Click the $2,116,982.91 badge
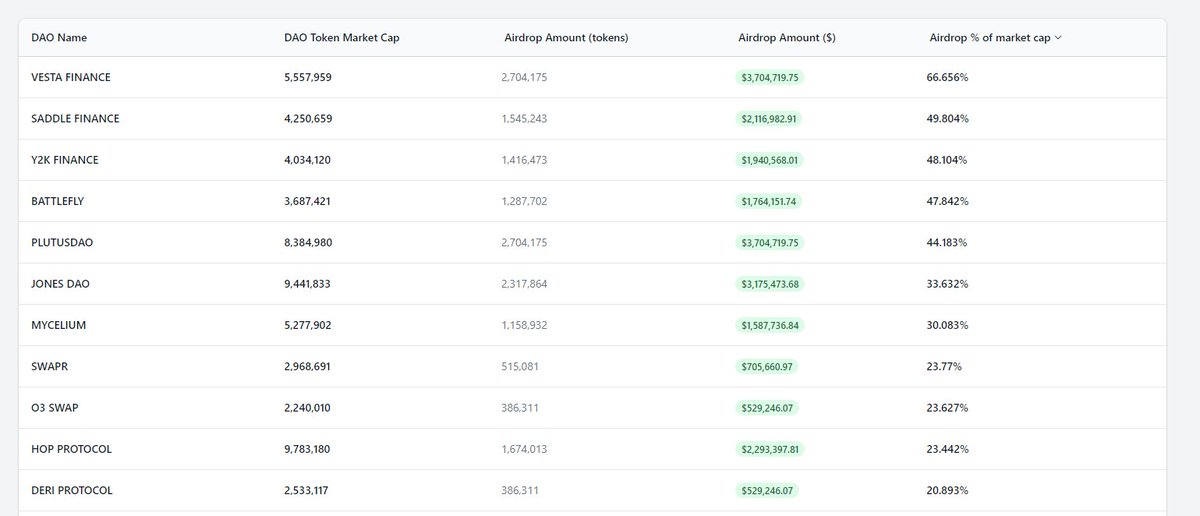This screenshot has width=1200, height=516. pyautogui.click(x=768, y=119)
